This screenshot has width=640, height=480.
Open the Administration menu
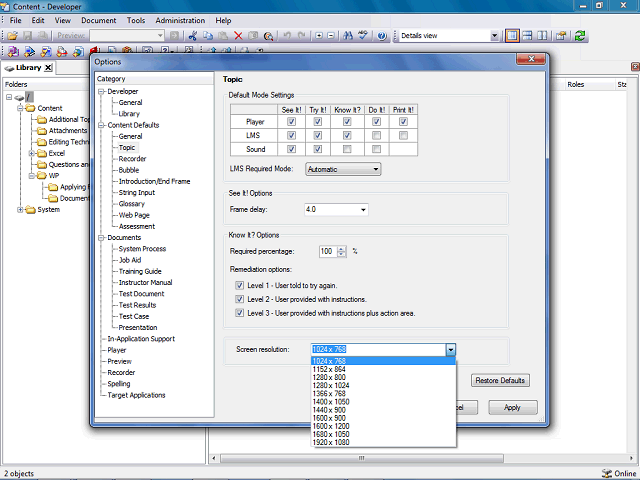click(180, 20)
